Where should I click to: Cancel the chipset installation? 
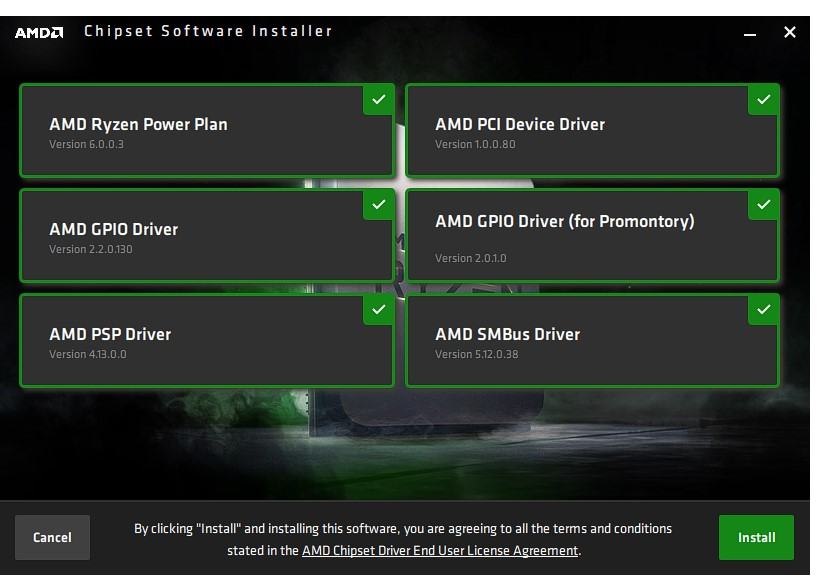click(52, 537)
